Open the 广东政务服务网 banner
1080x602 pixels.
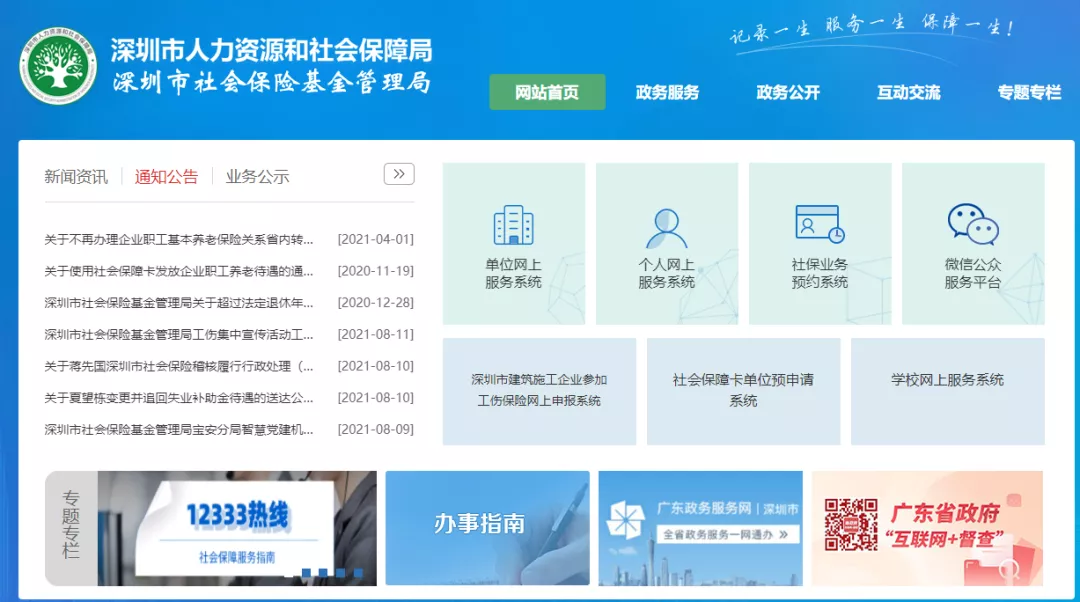pos(700,528)
